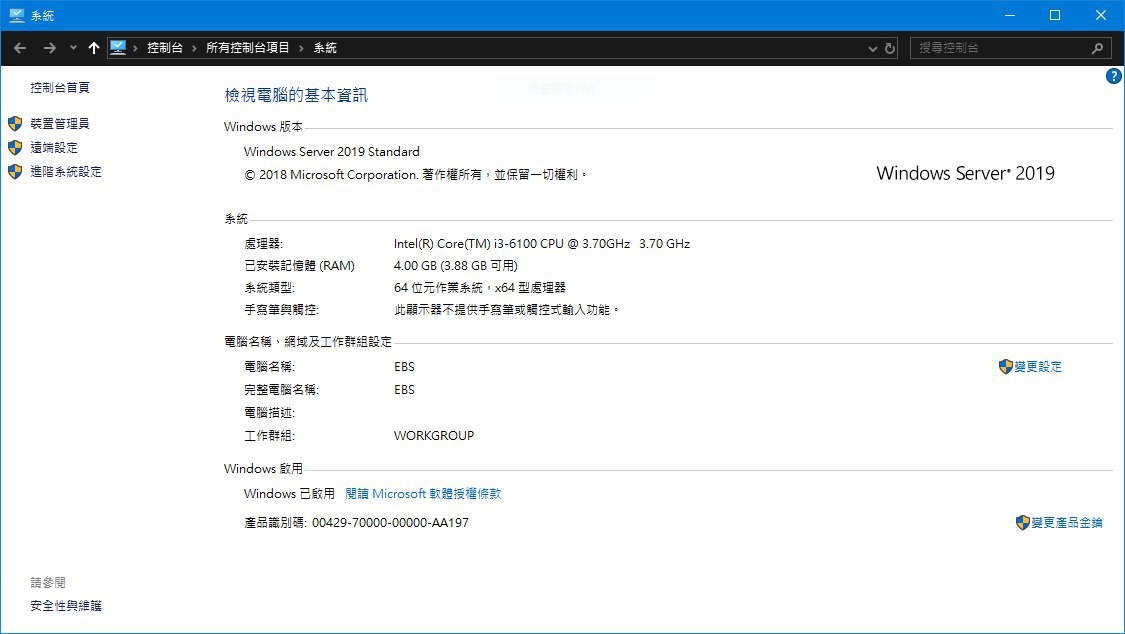Image resolution: width=1125 pixels, height=634 pixels.
Task: Expand chevron after 所有控制台項目 breadcrumb
Action: (x=301, y=48)
